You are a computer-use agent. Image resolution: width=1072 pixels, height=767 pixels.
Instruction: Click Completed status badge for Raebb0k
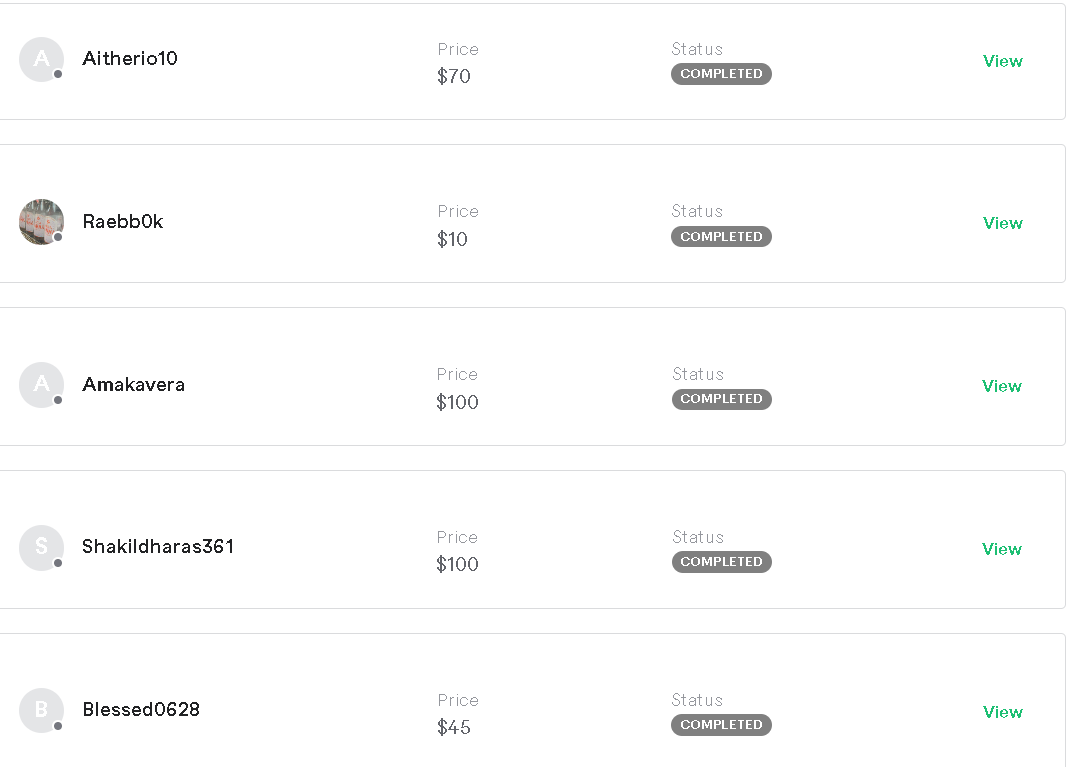click(x=721, y=237)
